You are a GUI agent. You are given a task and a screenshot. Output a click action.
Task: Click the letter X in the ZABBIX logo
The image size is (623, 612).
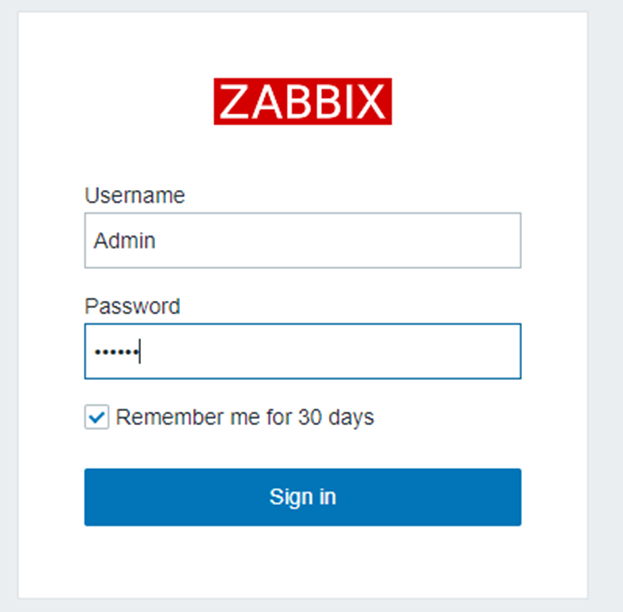pos(370,102)
